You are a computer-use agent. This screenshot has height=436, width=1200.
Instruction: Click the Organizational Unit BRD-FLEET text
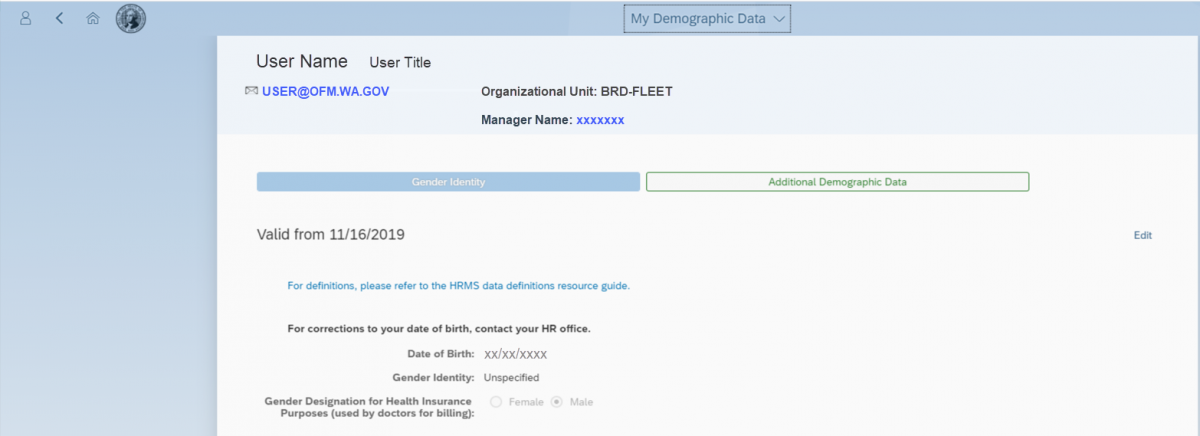tap(576, 92)
